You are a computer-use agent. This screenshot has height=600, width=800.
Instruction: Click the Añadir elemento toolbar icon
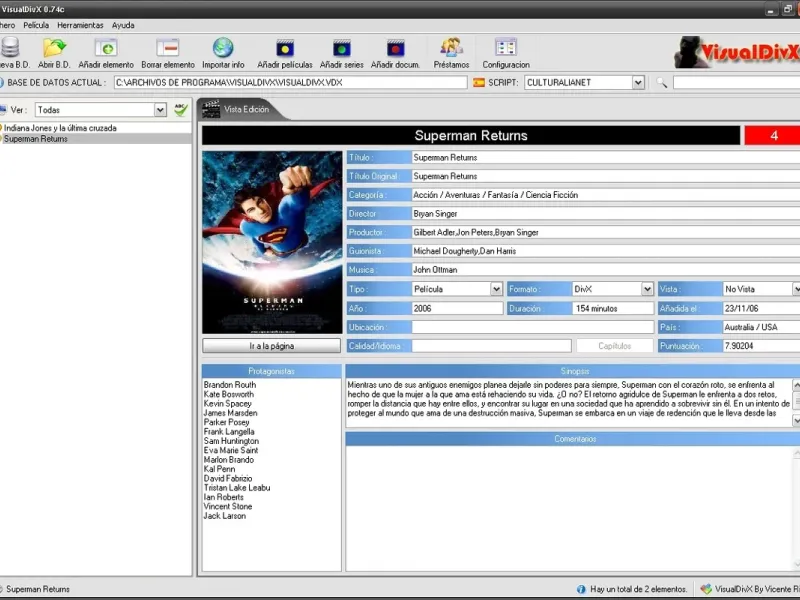tap(106, 48)
